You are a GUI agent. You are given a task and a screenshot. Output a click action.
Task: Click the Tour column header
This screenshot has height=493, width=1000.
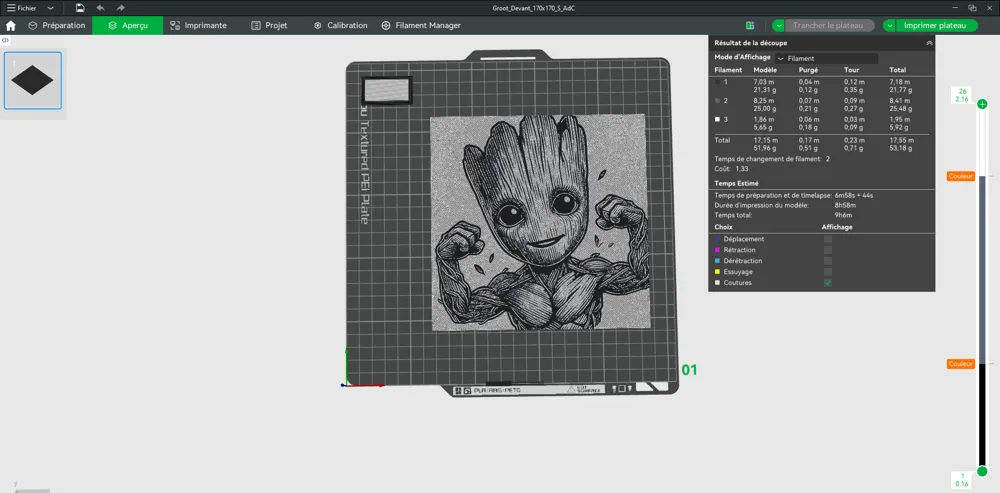(x=851, y=70)
